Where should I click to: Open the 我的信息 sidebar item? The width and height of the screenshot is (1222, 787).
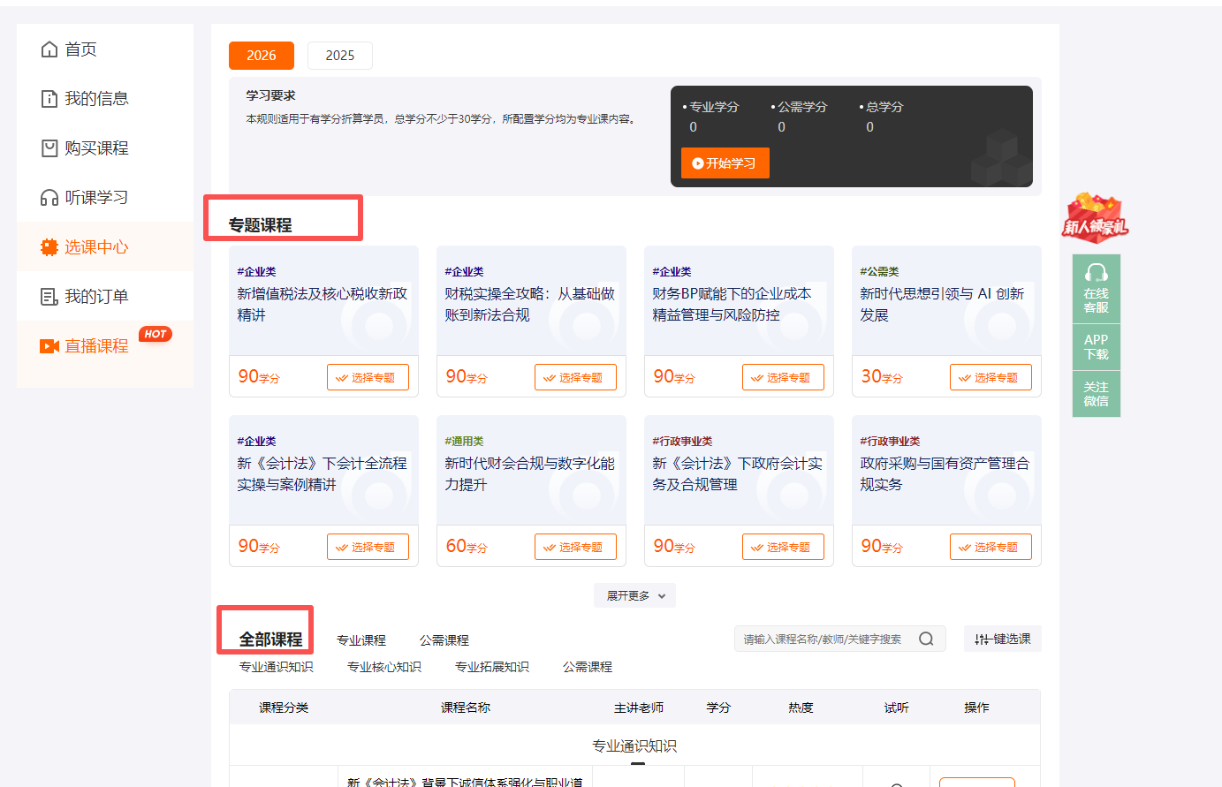point(105,99)
